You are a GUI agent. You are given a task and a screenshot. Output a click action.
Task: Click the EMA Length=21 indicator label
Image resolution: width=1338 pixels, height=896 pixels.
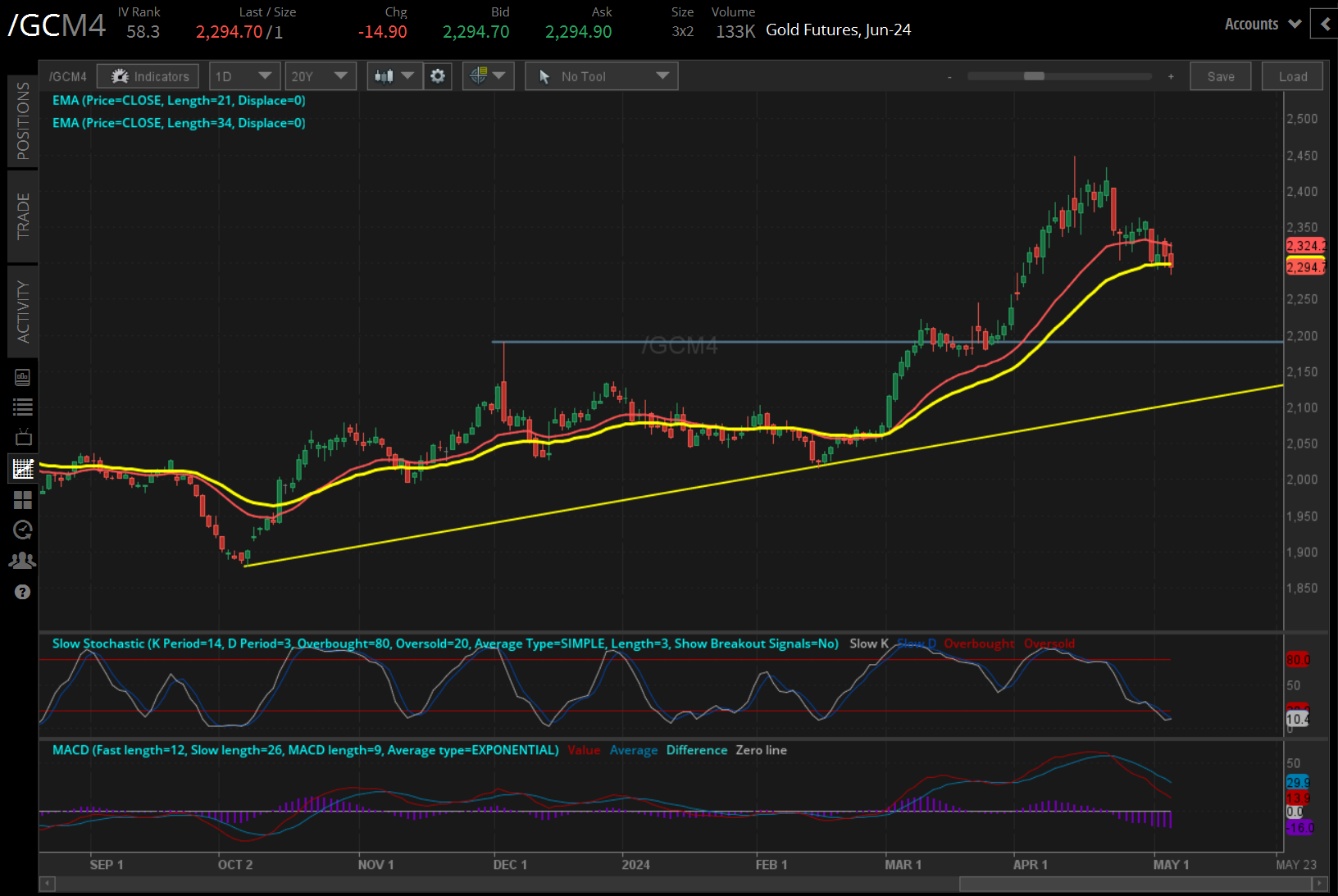179,100
